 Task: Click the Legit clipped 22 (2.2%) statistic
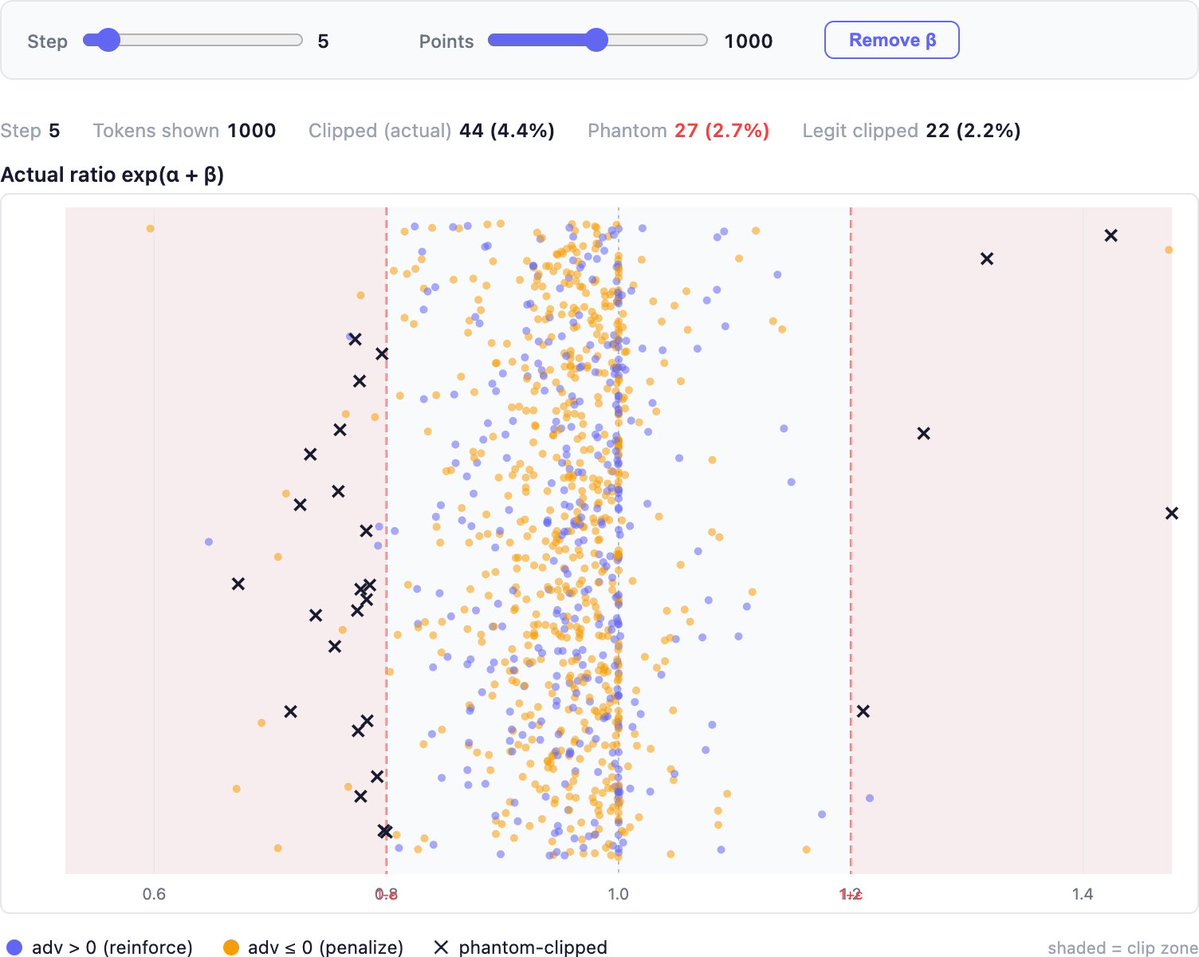click(911, 131)
